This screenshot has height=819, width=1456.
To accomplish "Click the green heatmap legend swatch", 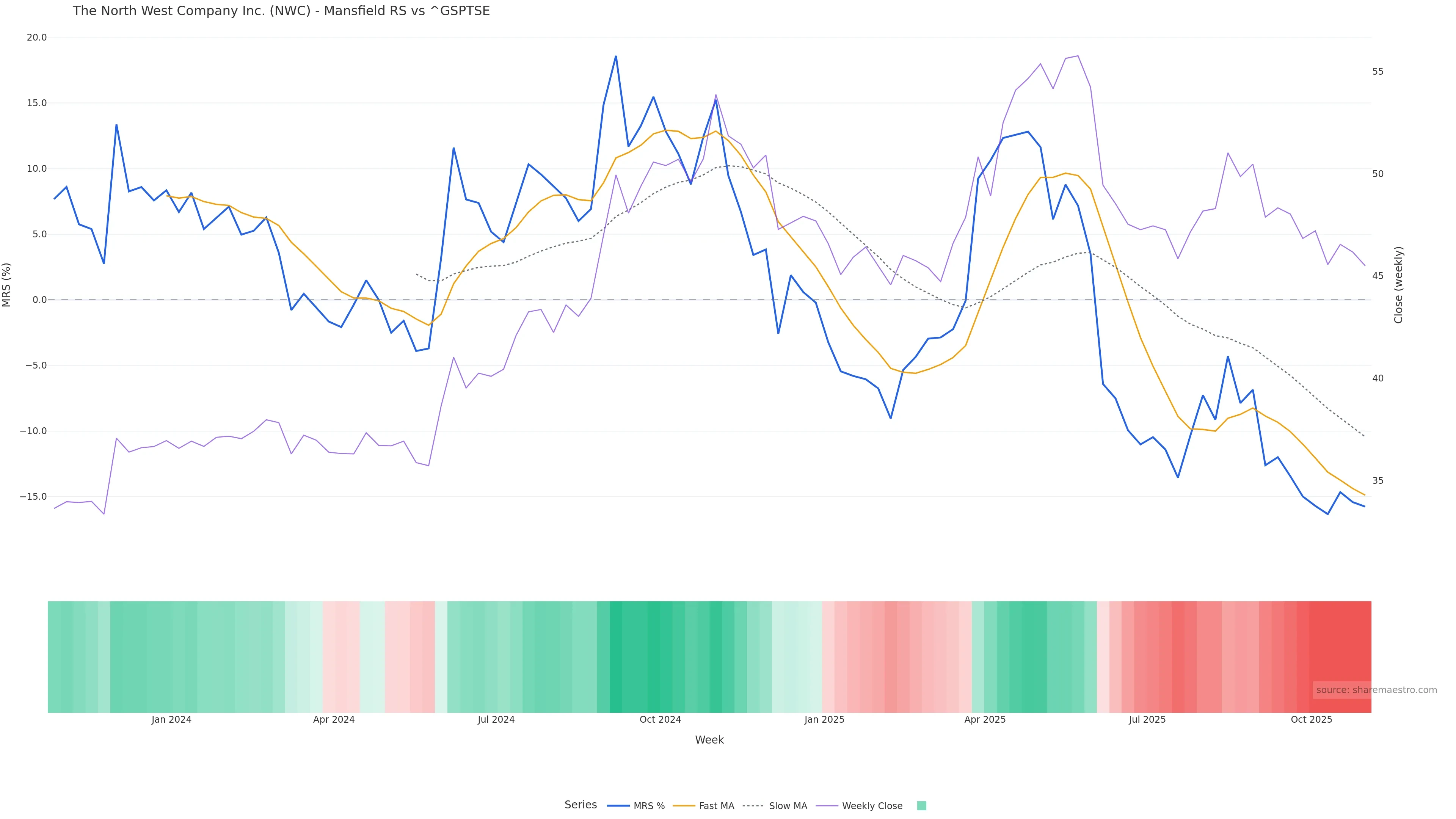I will pos(921,806).
